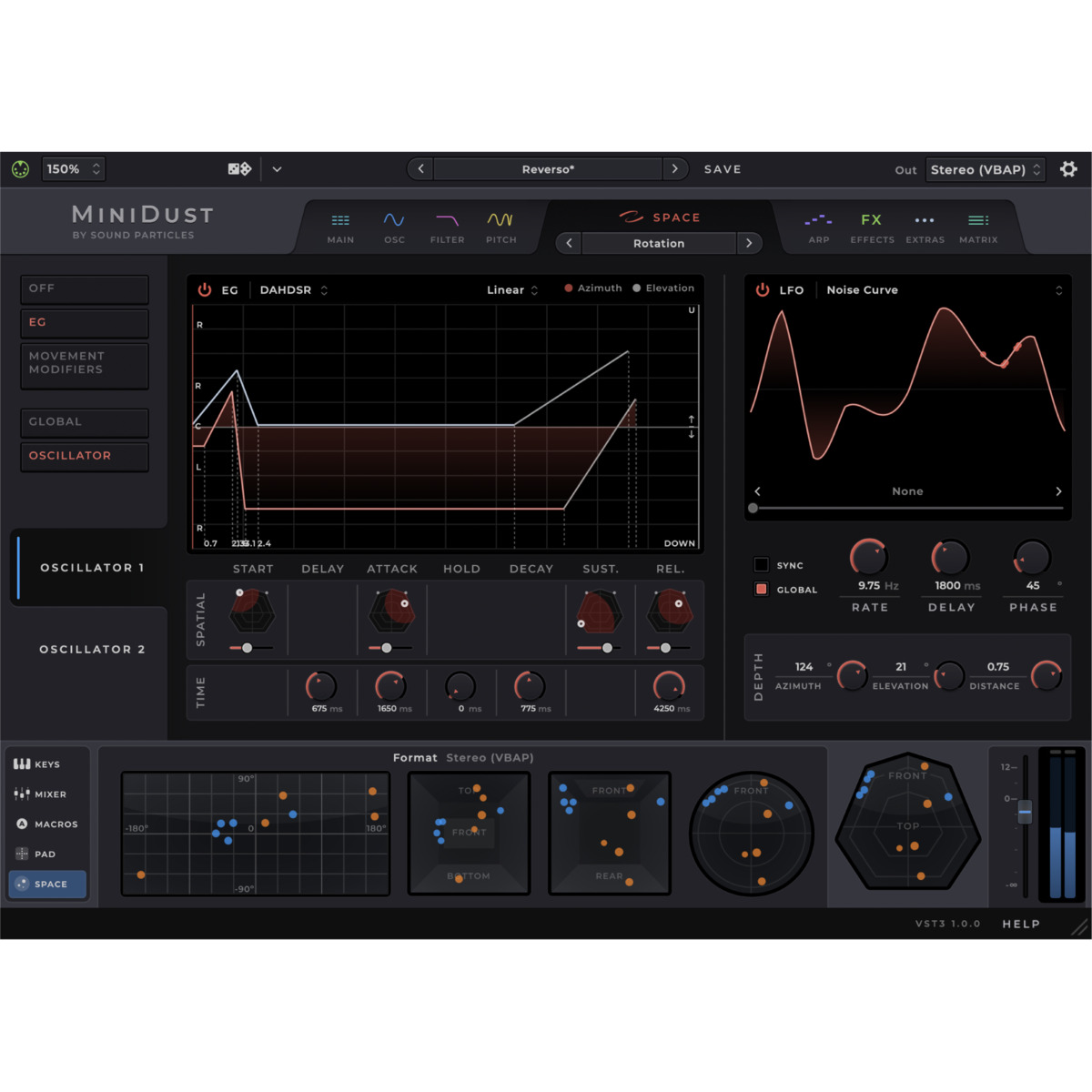The width and height of the screenshot is (1092, 1092).
Task: Click the randomize dice icon
Action: 239,168
